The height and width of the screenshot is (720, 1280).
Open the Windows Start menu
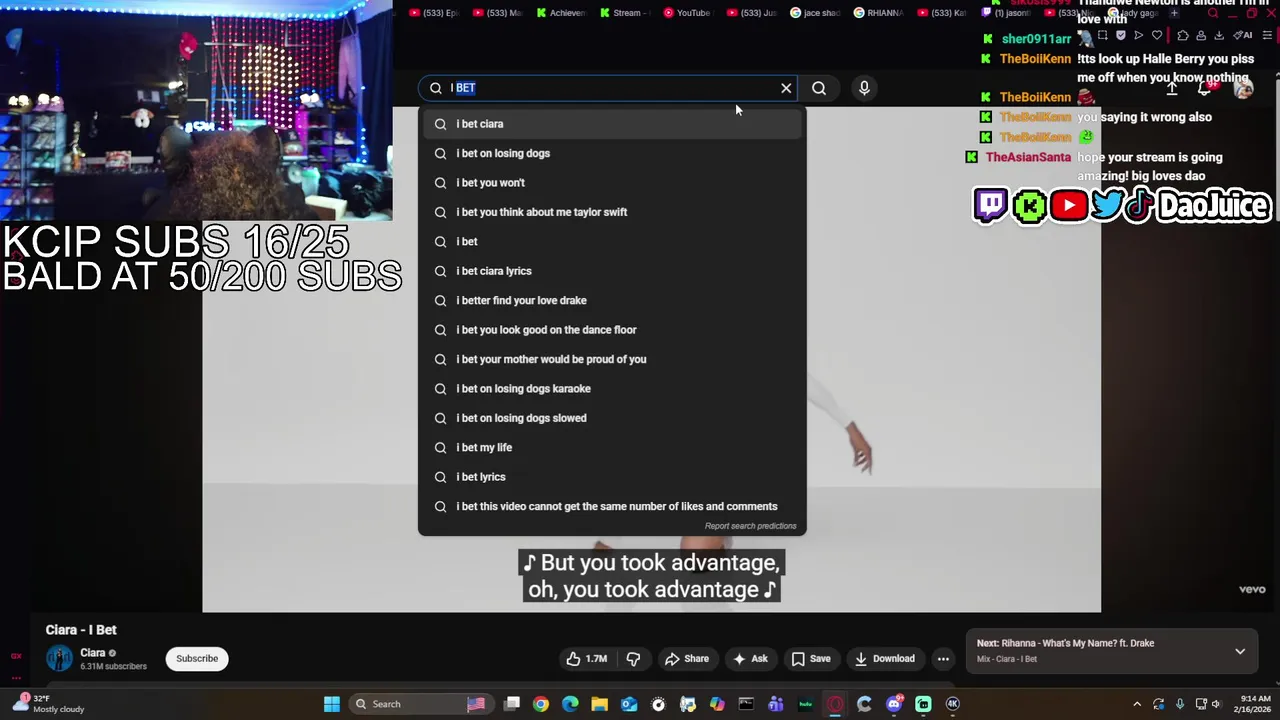pyautogui.click(x=332, y=704)
